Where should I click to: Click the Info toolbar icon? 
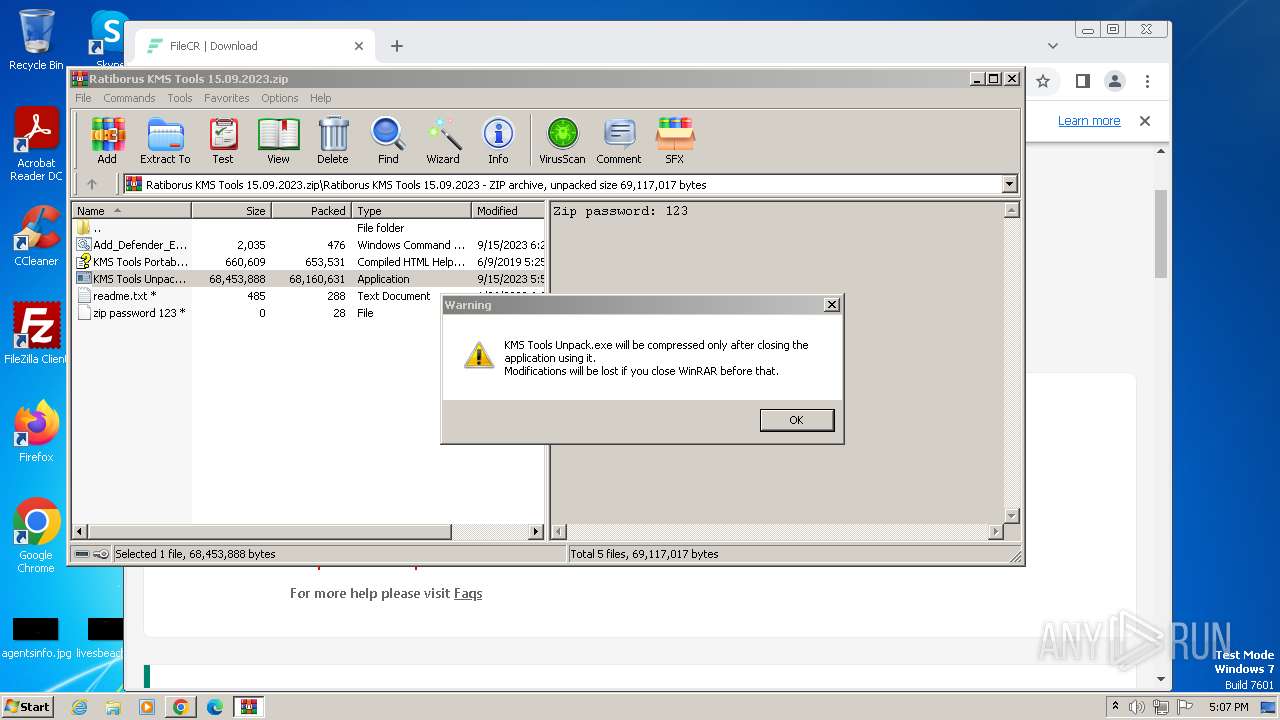(x=498, y=140)
